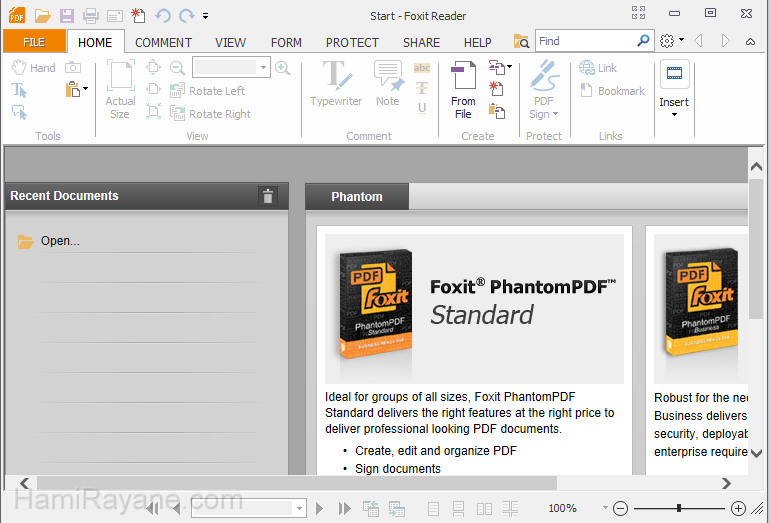This screenshot has width=769, height=523.
Task: Zoom in with the magnifier plus icon
Action: pyautogui.click(x=282, y=68)
